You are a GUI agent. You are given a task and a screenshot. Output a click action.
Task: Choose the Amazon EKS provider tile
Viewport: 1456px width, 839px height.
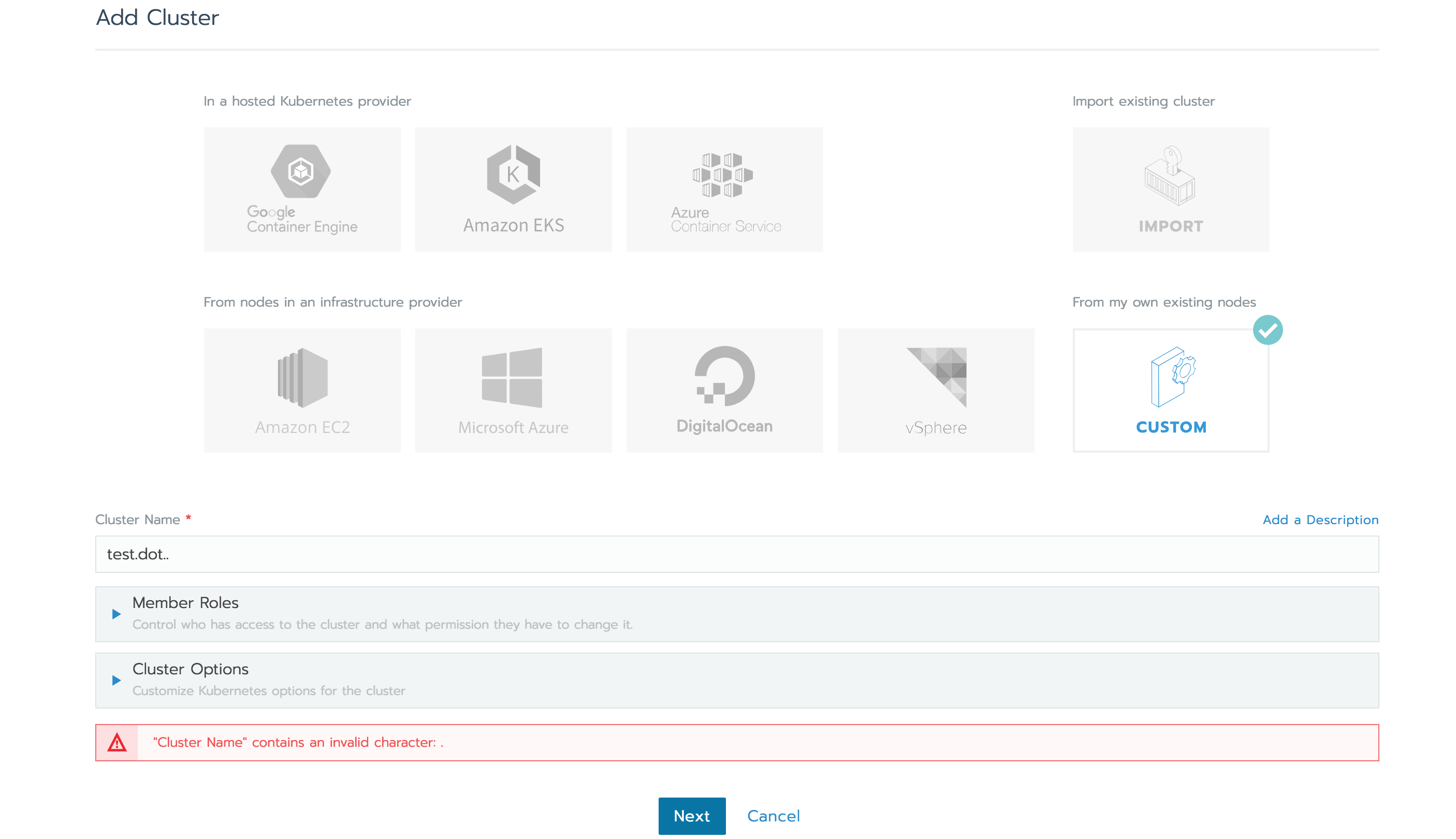tap(513, 189)
